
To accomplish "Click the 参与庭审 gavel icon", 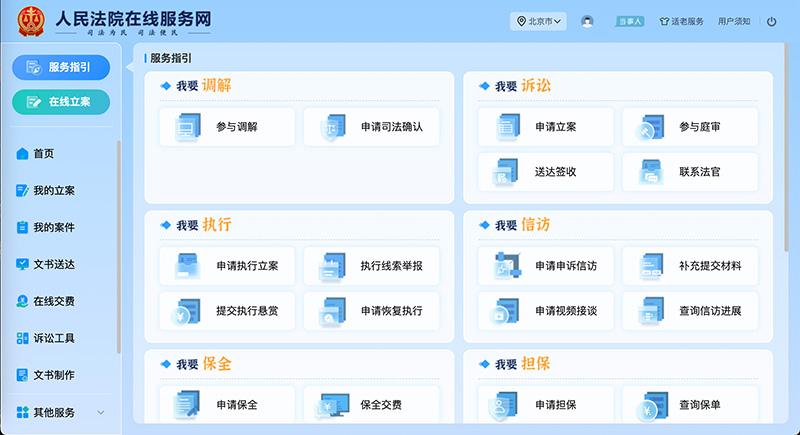I will pos(651,128).
